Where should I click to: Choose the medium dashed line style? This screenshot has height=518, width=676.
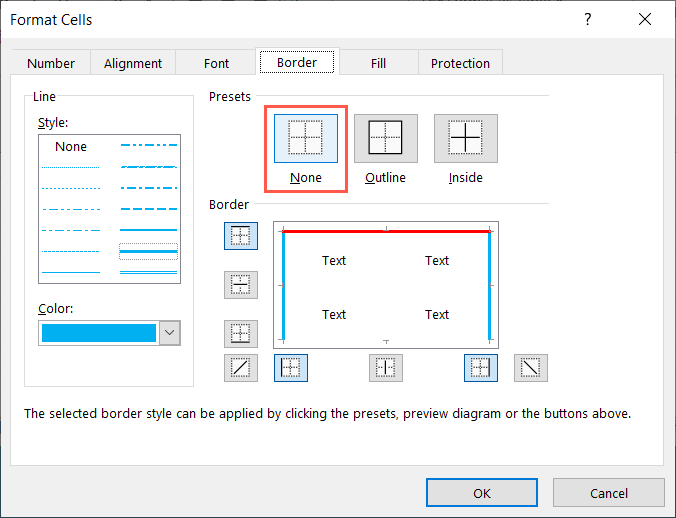click(x=149, y=209)
